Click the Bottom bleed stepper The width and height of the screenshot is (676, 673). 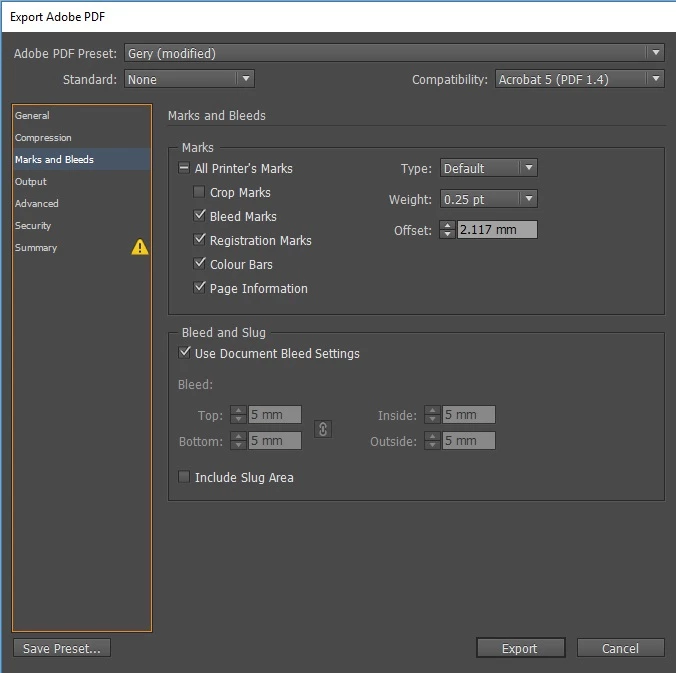point(238,441)
